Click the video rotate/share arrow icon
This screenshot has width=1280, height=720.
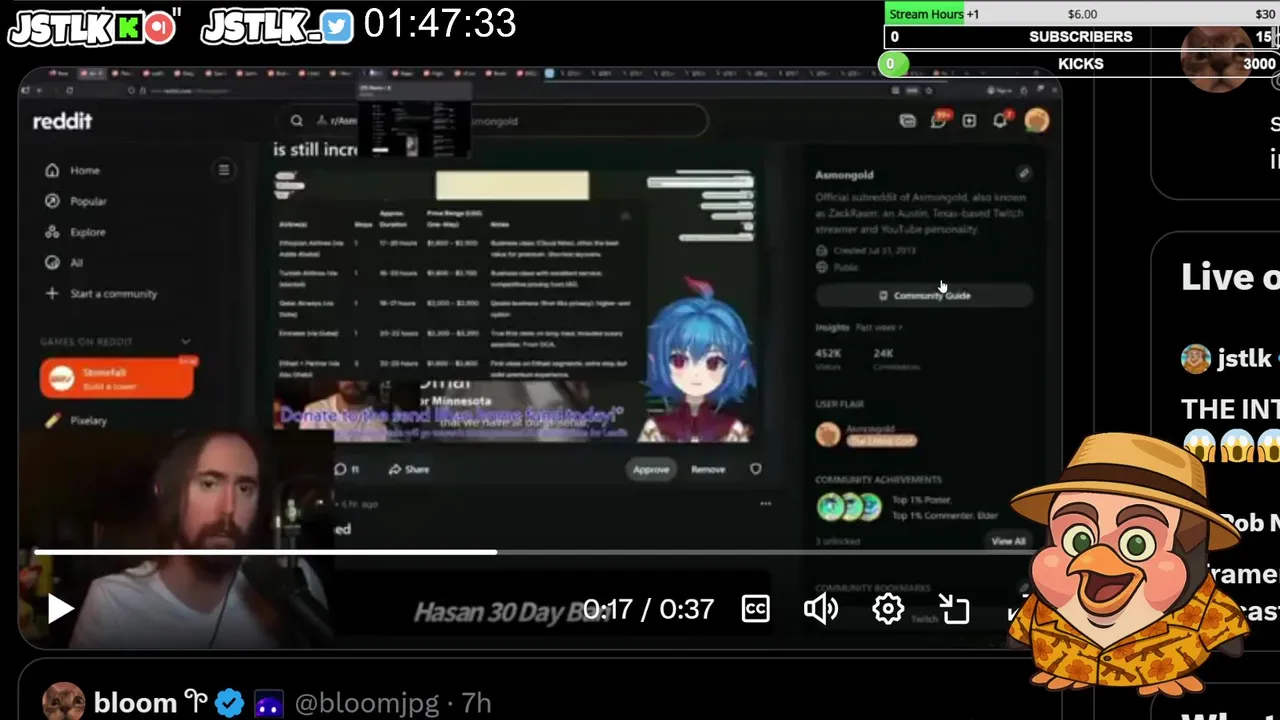955,609
